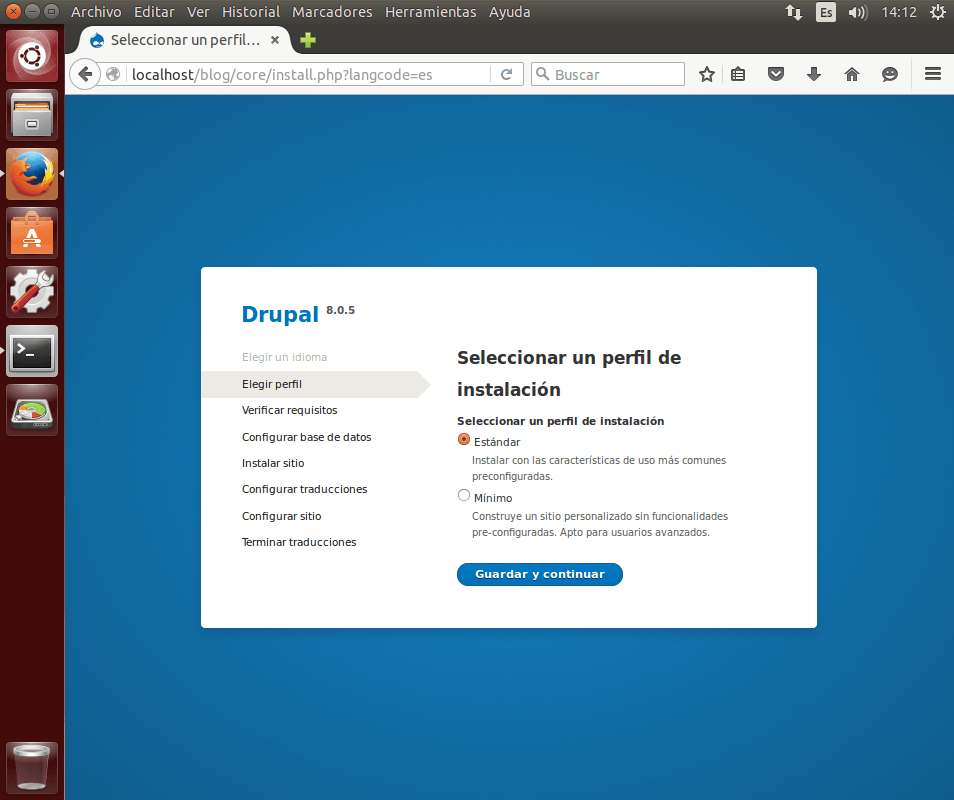Open the downloads arrow icon
Screen dimensions: 954x800
[813, 74]
